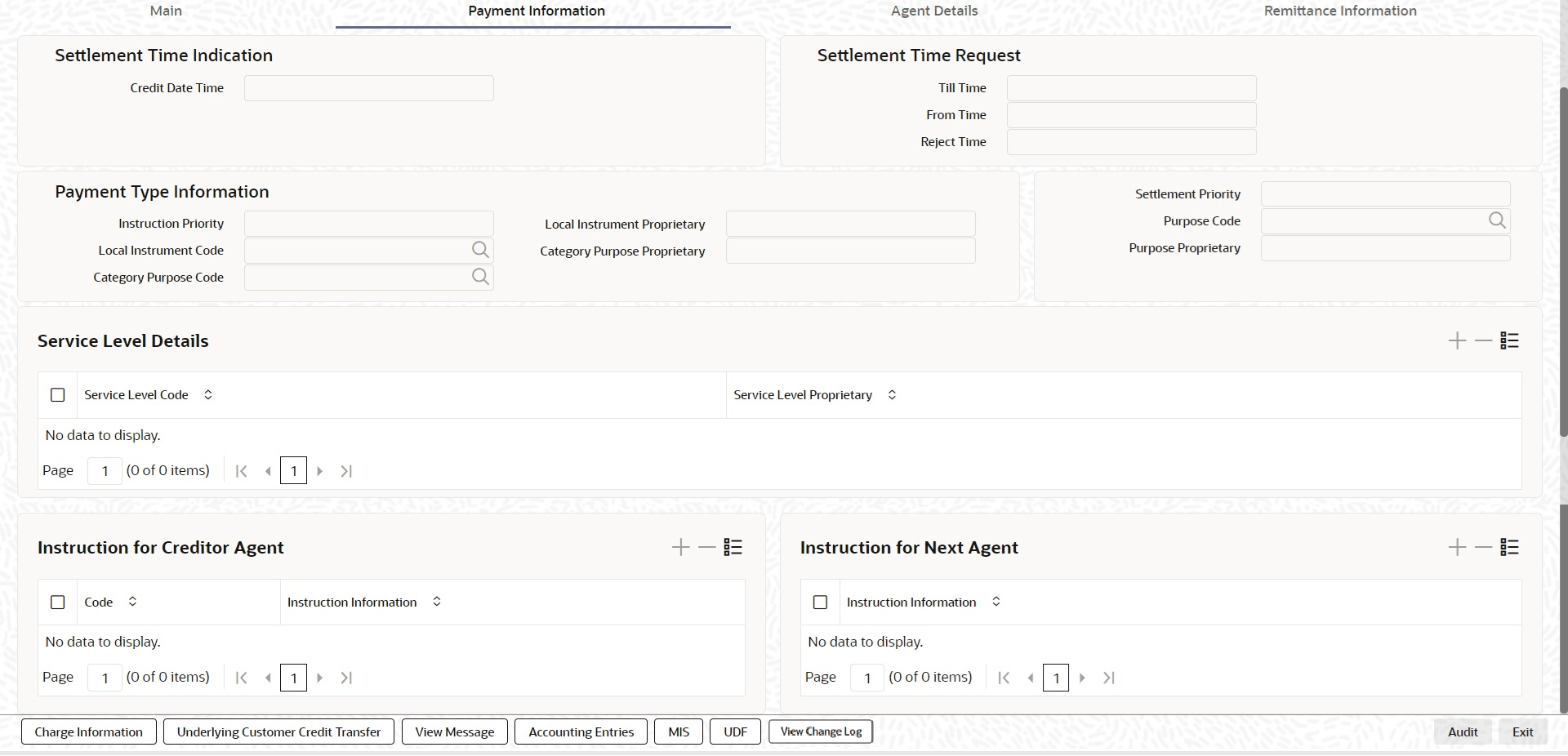Switch to the Main tab
The width and height of the screenshot is (1568, 756).
click(166, 11)
